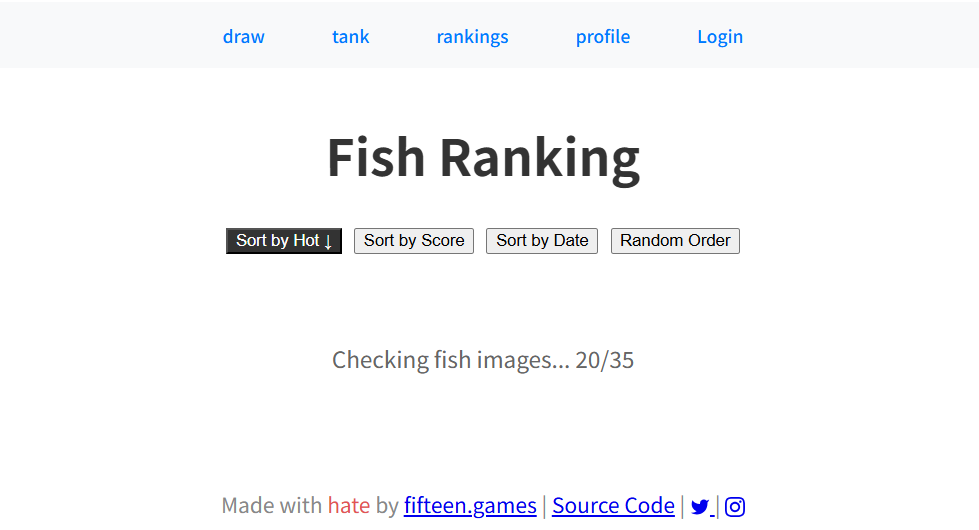The image size is (979, 530).
Task: Click the red word hate in footer
Action: point(349,505)
